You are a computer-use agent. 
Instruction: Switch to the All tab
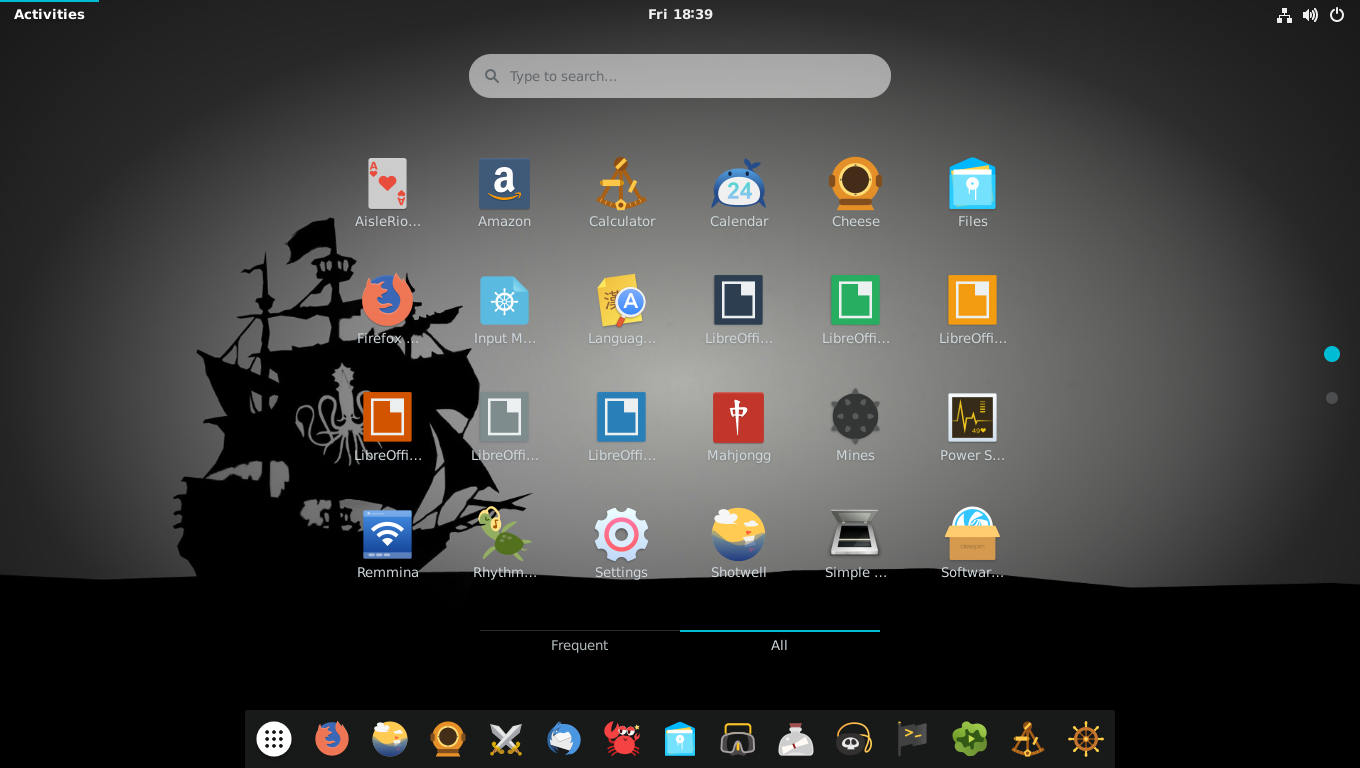[780, 645]
